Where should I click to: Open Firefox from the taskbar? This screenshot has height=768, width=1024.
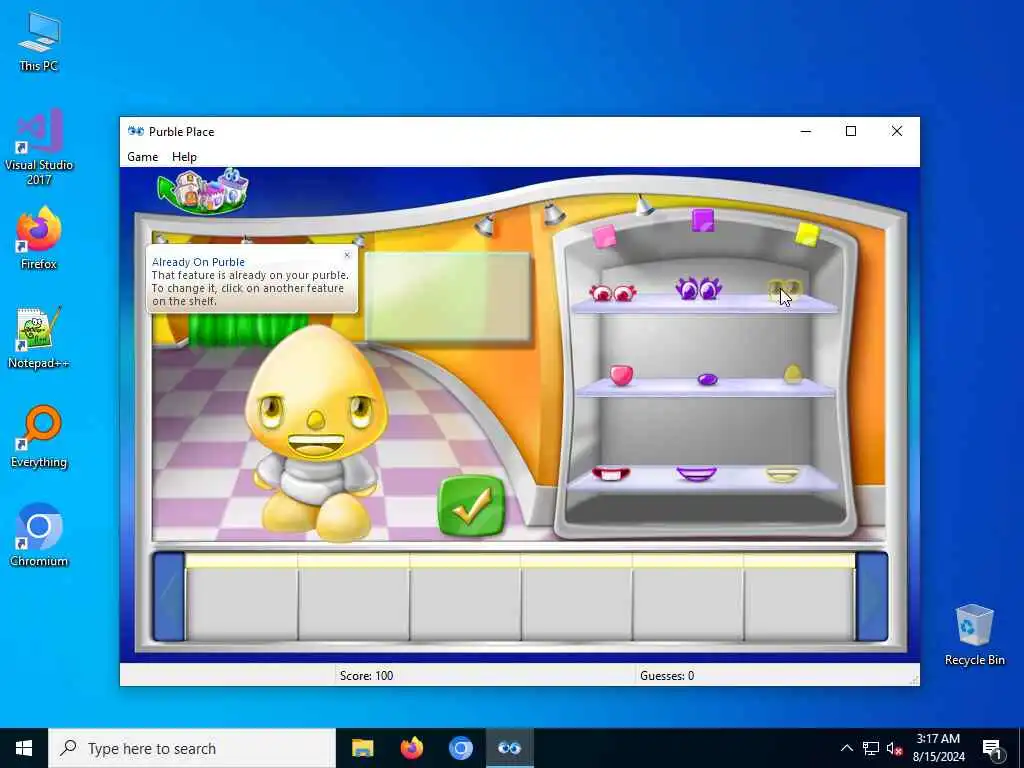(411, 748)
